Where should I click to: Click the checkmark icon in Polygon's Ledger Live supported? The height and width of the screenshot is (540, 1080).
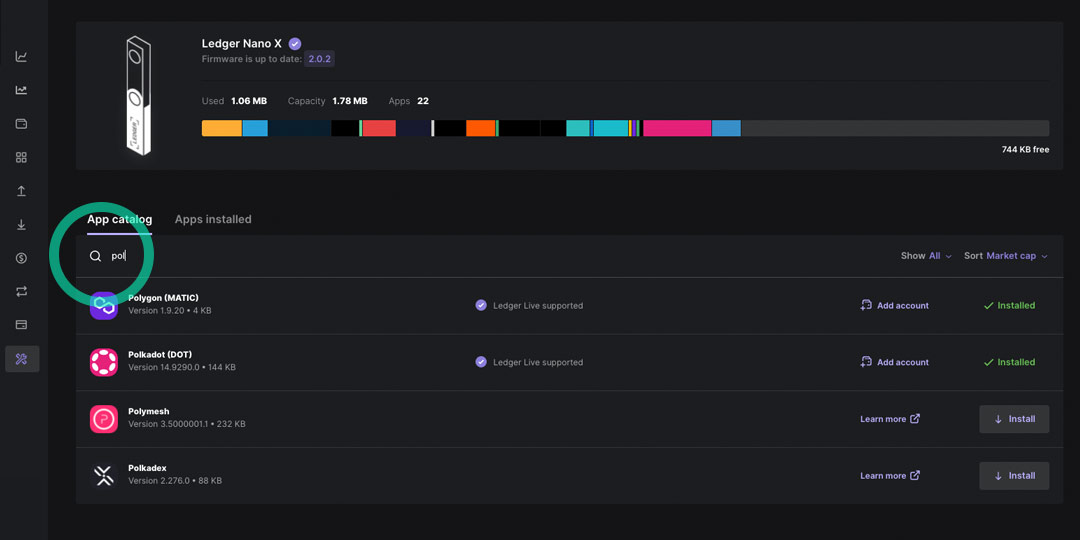click(x=481, y=305)
